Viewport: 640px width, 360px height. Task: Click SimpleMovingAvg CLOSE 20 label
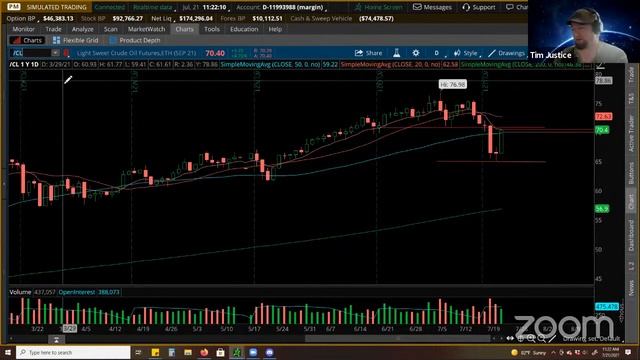[391, 64]
